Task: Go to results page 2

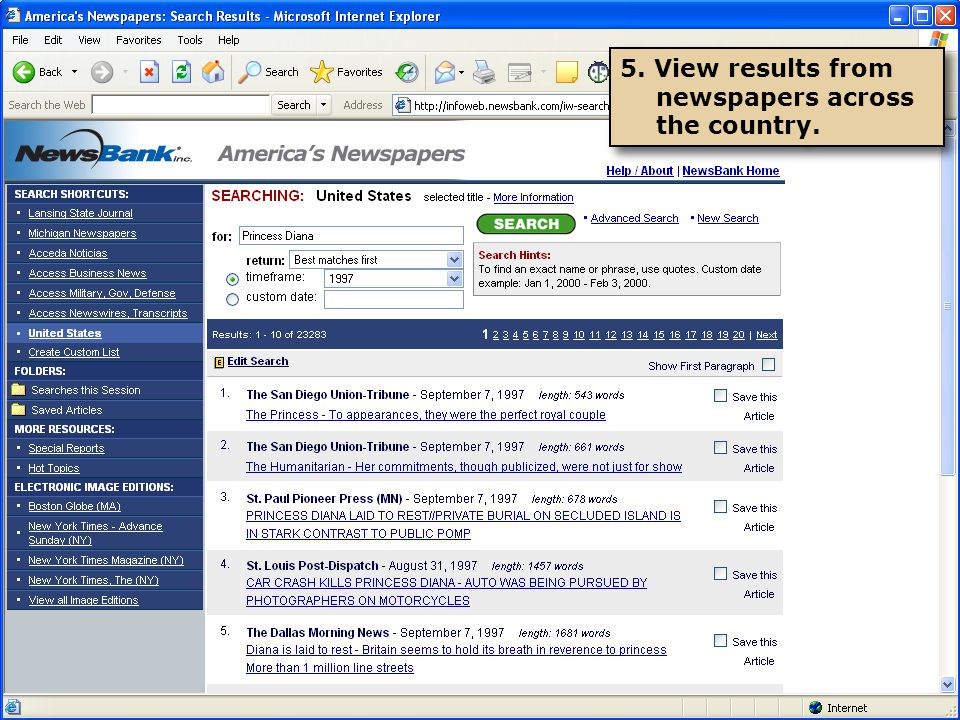Action: click(495, 335)
